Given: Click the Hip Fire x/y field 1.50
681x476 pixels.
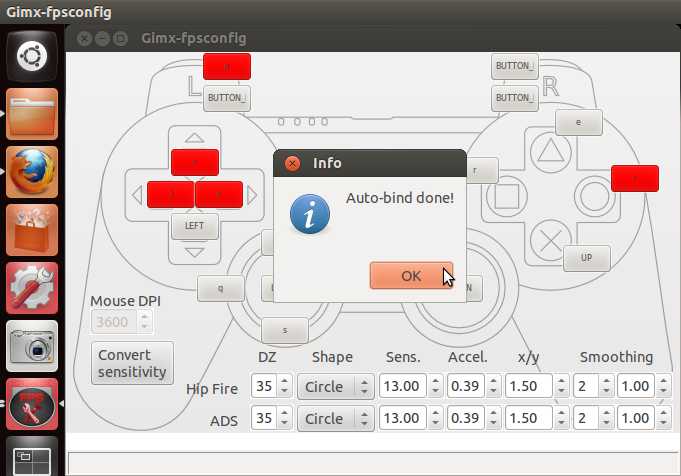Looking at the screenshot, I should tap(529, 386).
